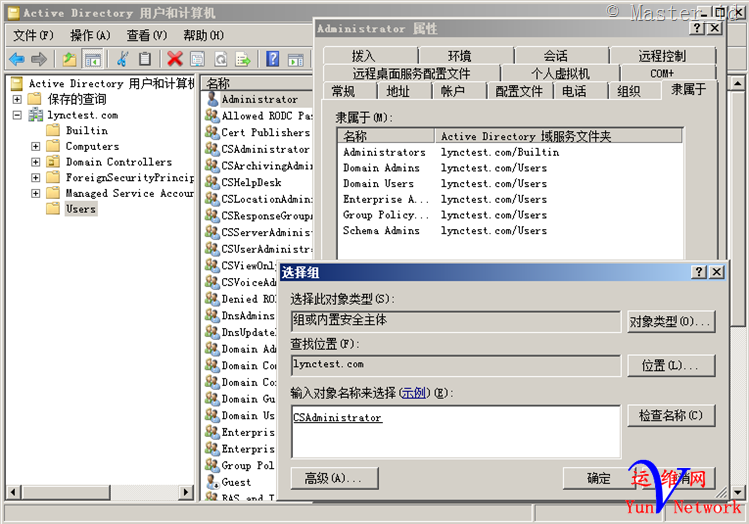Click the Builtin folder icon
749x524 pixels.
[53, 130]
